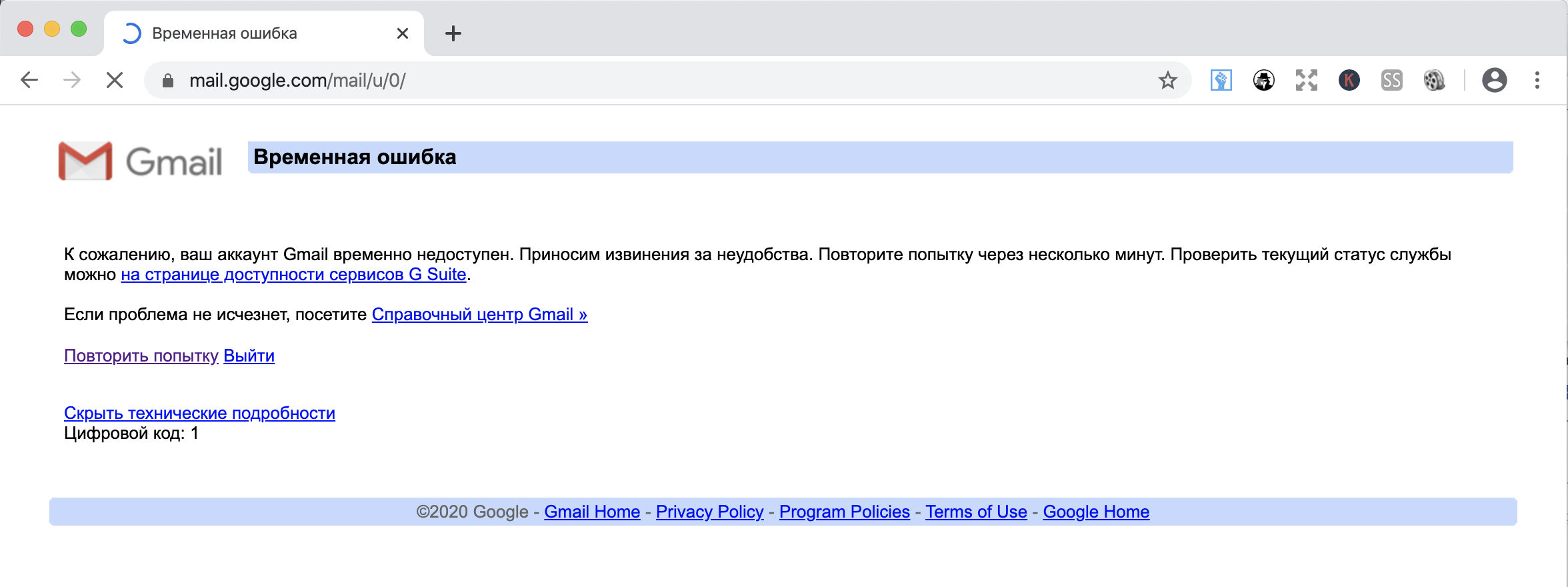The image size is (1568, 587).
Task: Click the Временная ошибка heading text
Action: point(355,157)
